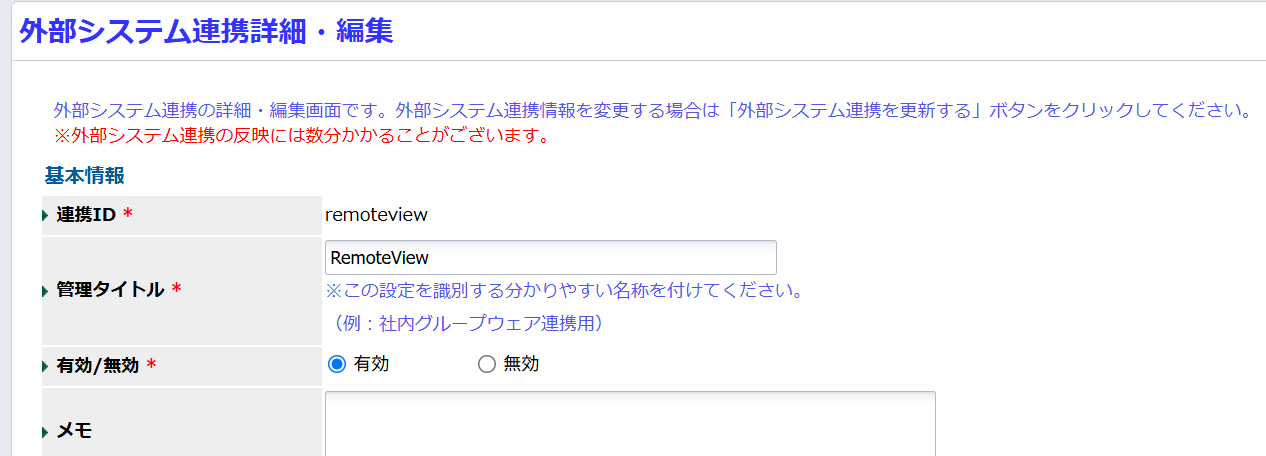Screen dimensions: 1266x456
Task: Click the blue description sentence under the heading
Action: pos(652,110)
